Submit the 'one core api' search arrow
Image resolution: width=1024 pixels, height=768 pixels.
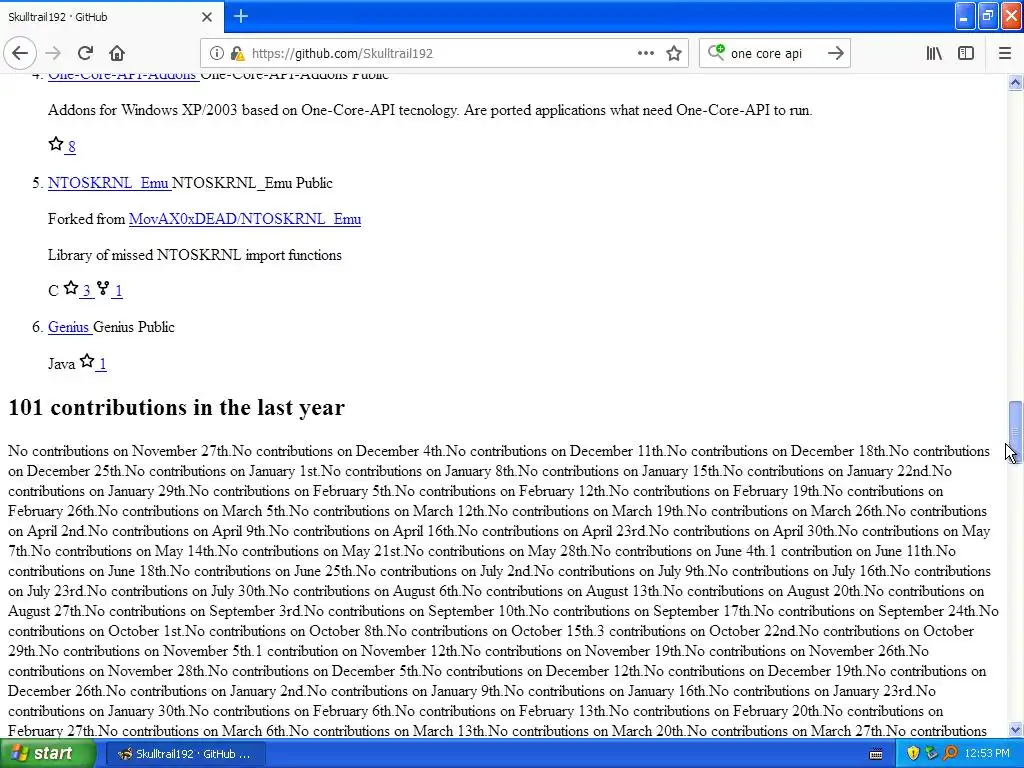835,54
